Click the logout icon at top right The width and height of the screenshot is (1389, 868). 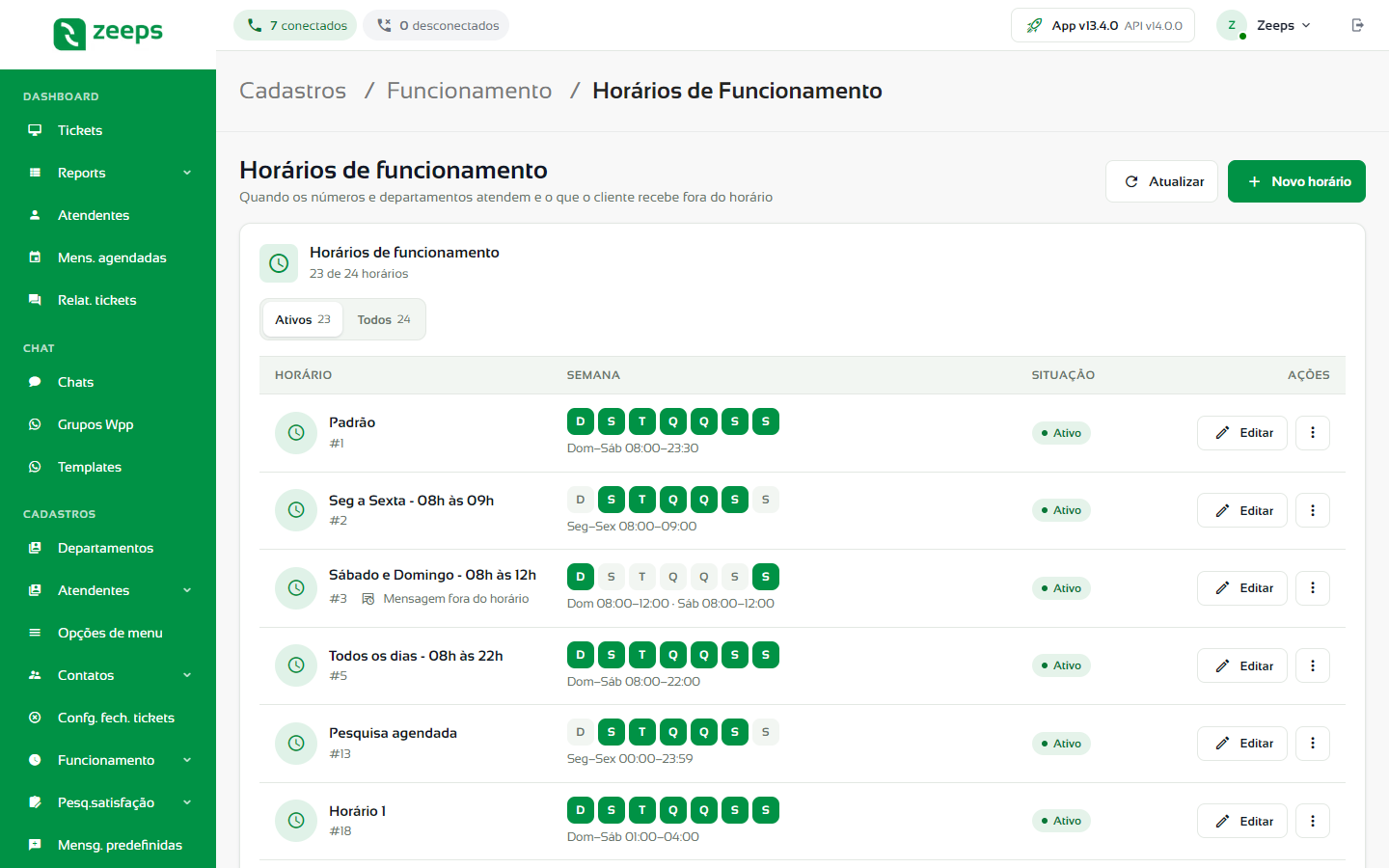tap(1357, 25)
